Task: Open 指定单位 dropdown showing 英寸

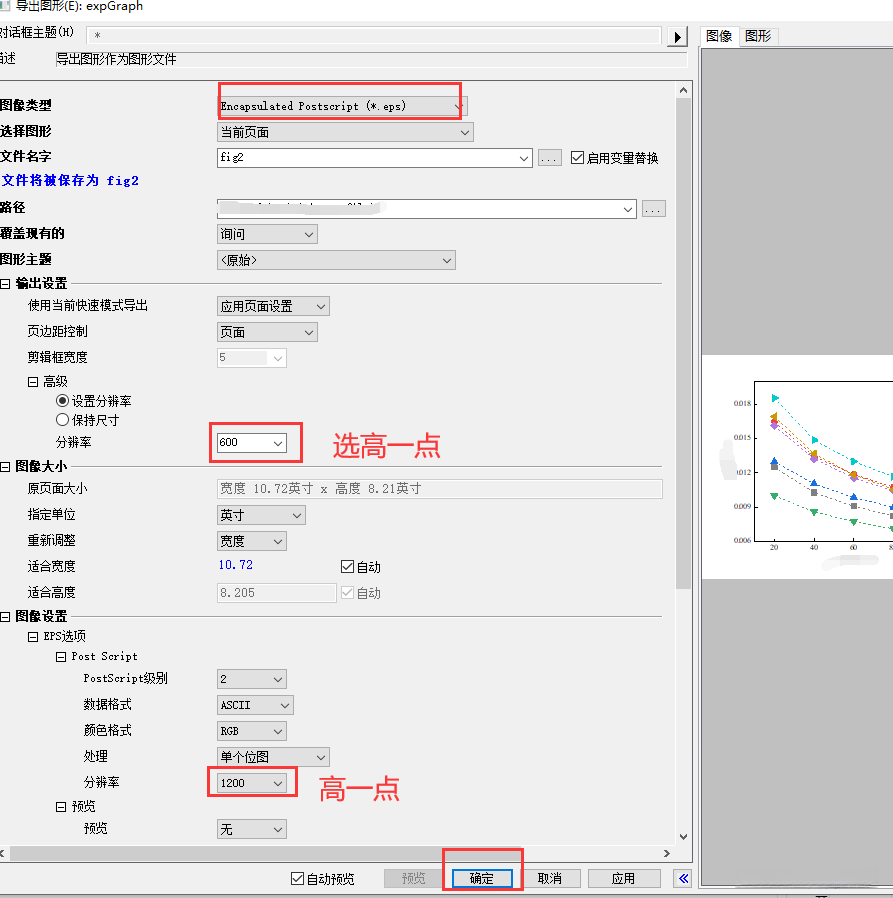Action: click(261, 515)
